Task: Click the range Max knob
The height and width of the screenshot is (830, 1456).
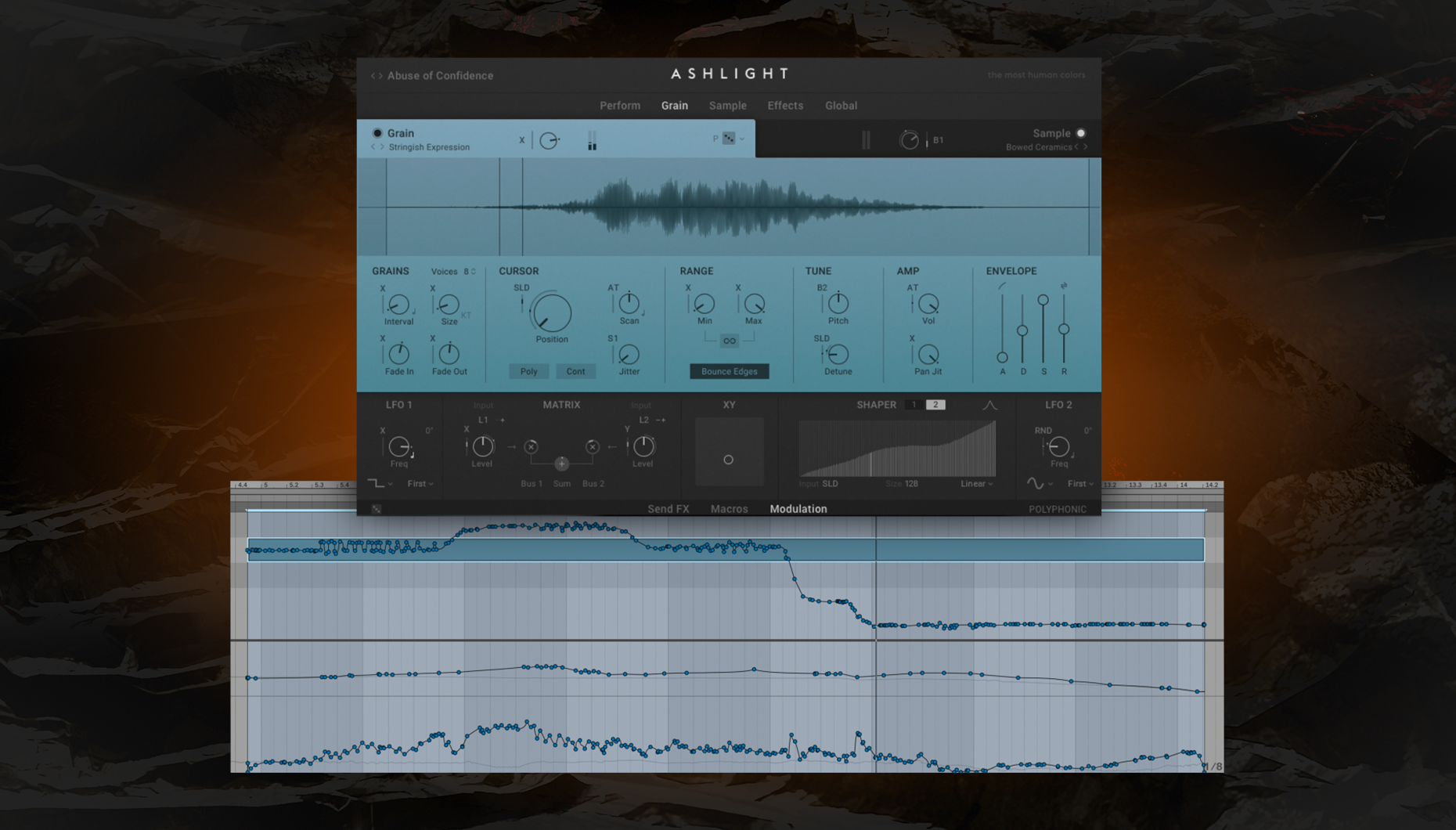Action: coord(754,303)
